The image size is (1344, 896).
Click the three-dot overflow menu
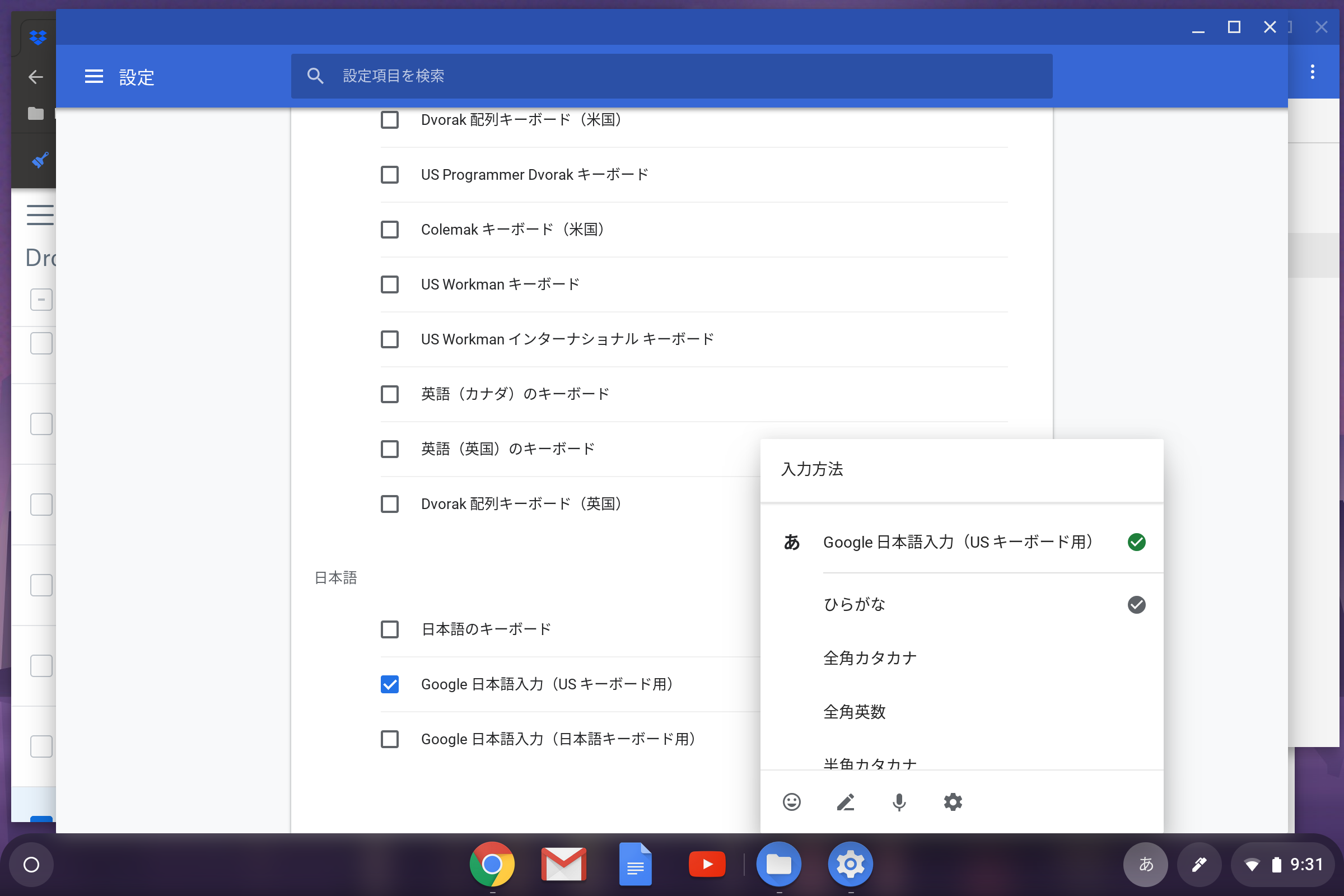pyautogui.click(x=1312, y=72)
